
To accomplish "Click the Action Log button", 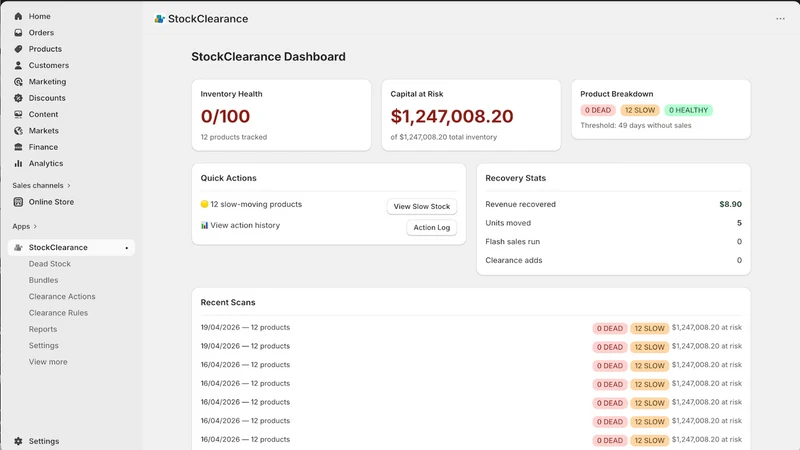I will tap(432, 228).
